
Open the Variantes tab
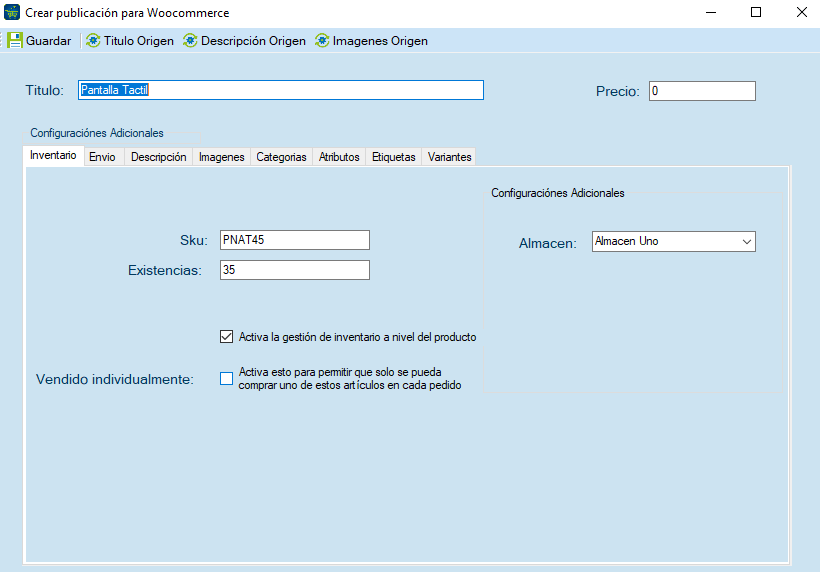(449, 157)
